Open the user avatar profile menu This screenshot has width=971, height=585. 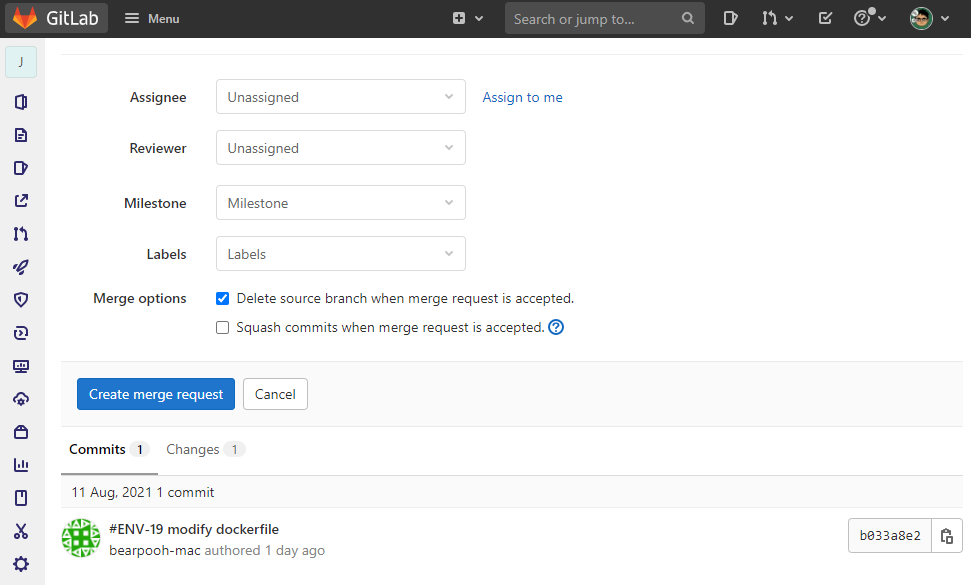pos(930,19)
